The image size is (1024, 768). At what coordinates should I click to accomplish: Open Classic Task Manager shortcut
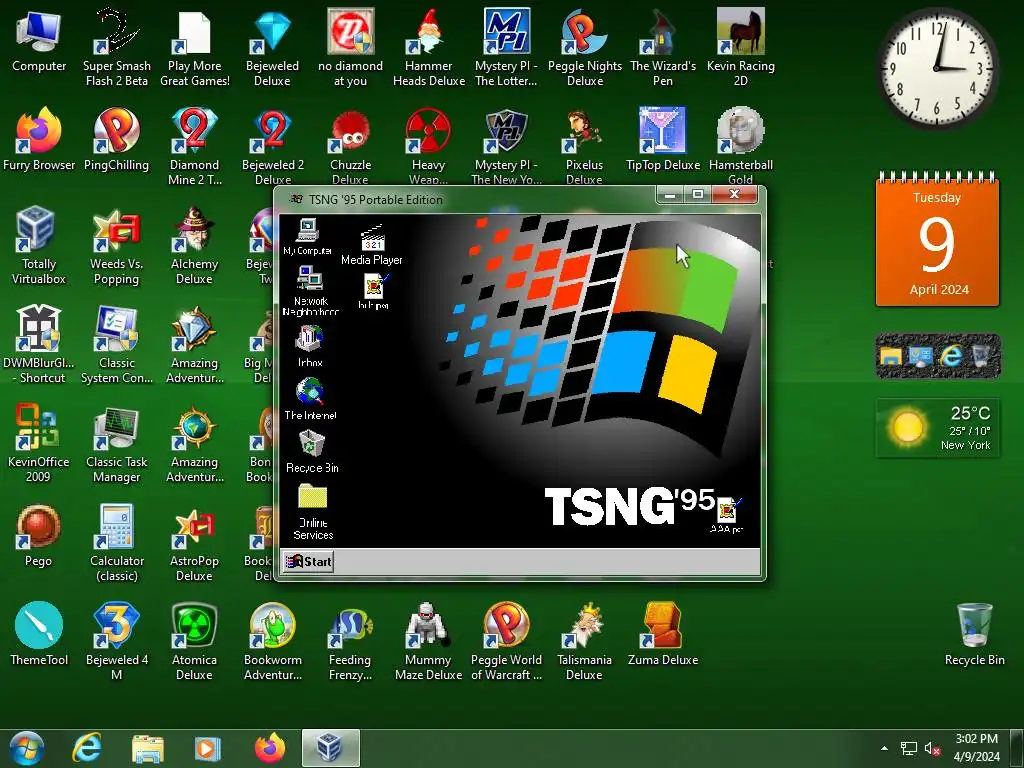pos(116,443)
